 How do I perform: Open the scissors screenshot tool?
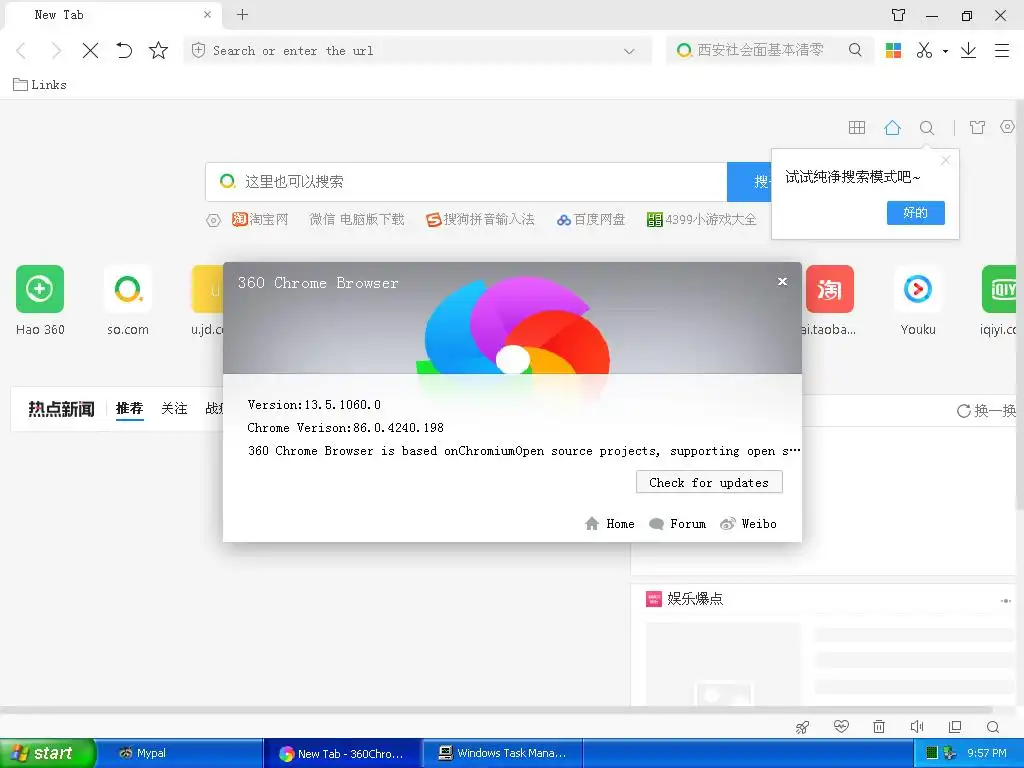(924, 50)
